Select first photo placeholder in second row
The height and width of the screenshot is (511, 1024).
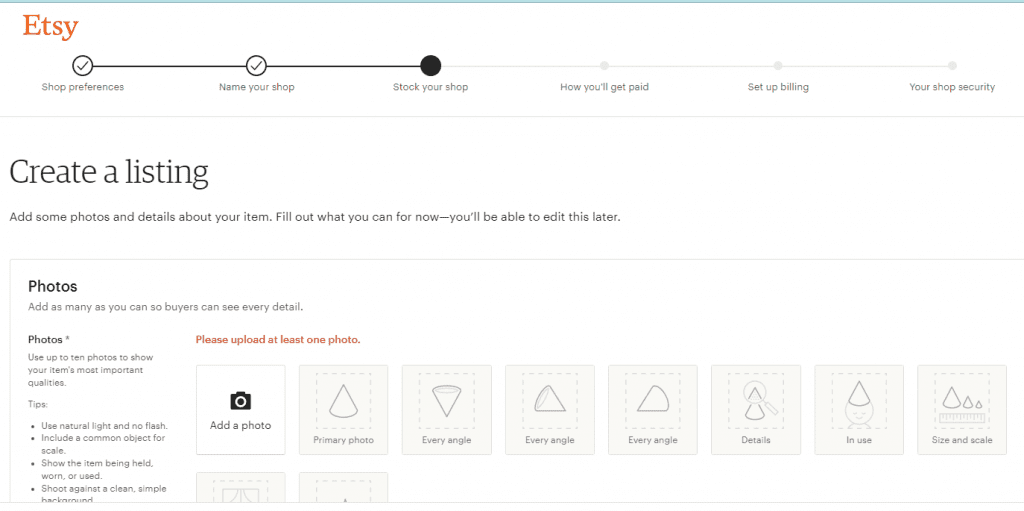pyautogui.click(x=240, y=488)
